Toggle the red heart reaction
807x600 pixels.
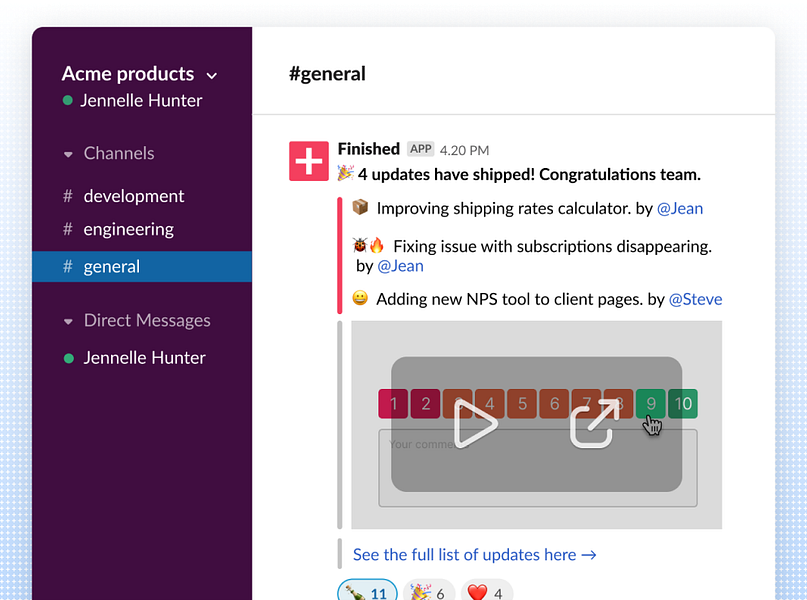coord(485,592)
